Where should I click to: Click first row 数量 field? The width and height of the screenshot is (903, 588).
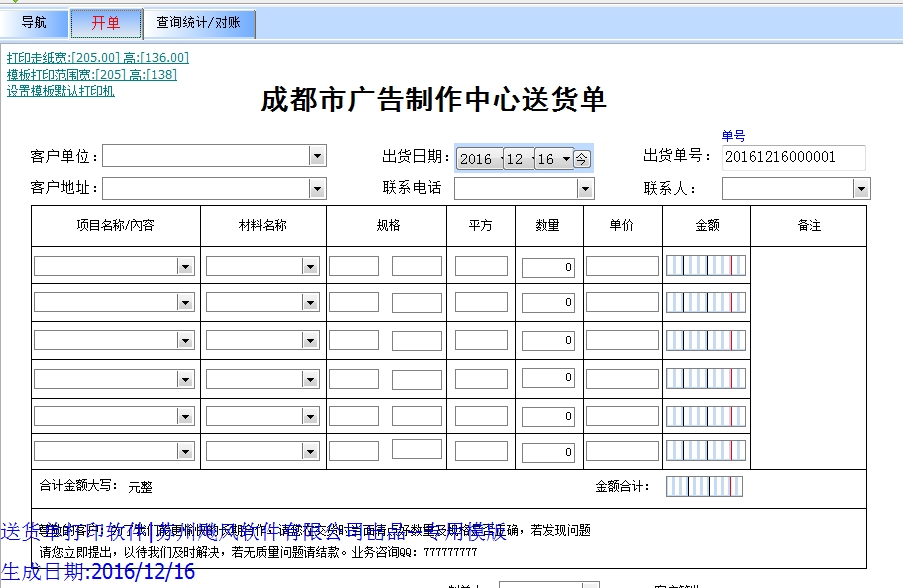(x=548, y=267)
